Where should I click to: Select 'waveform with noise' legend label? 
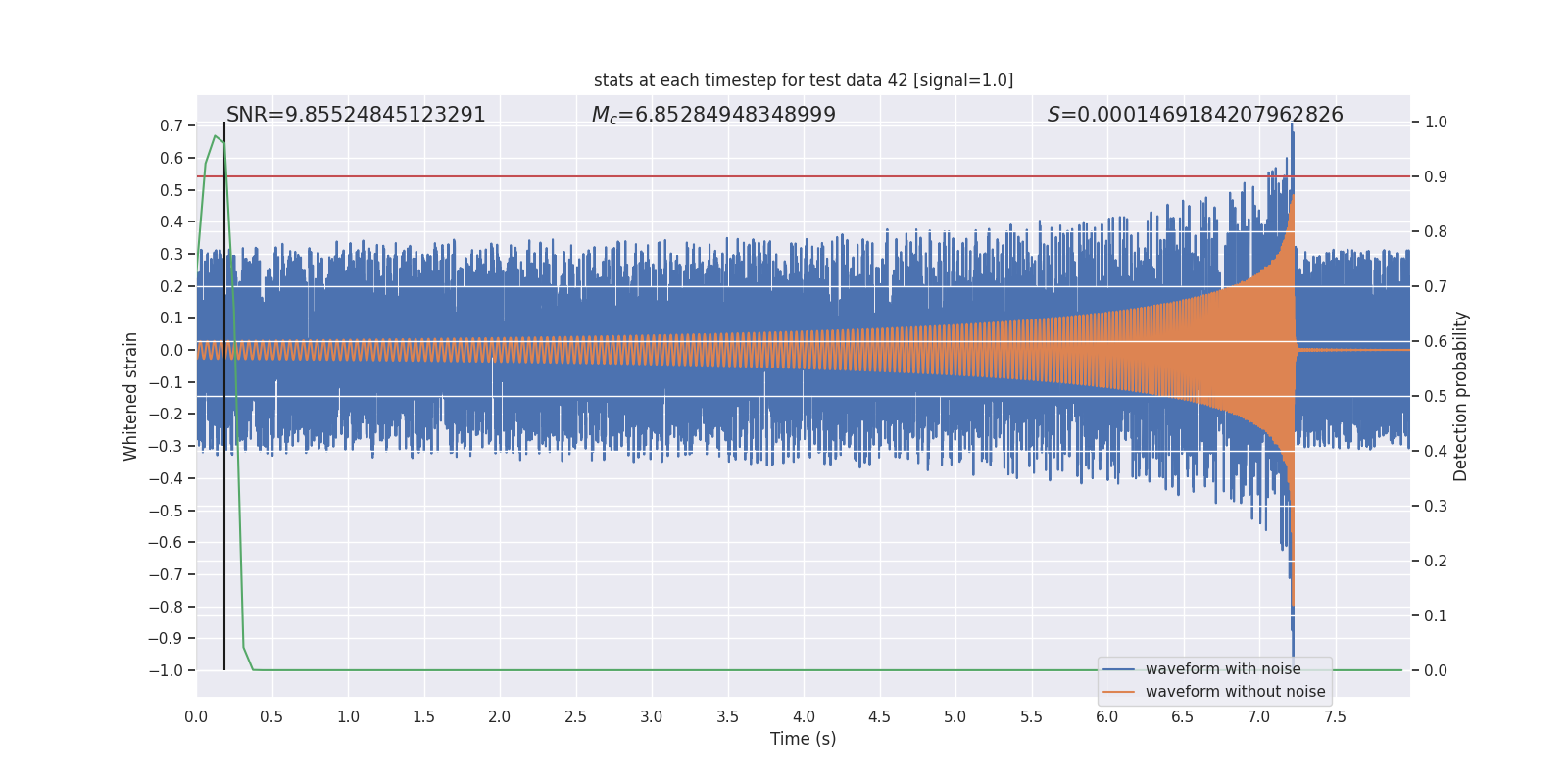(1223, 669)
